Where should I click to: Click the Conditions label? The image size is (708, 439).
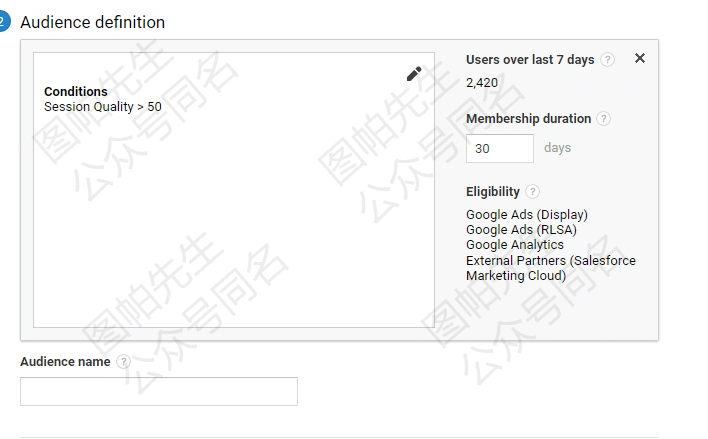click(x=76, y=92)
